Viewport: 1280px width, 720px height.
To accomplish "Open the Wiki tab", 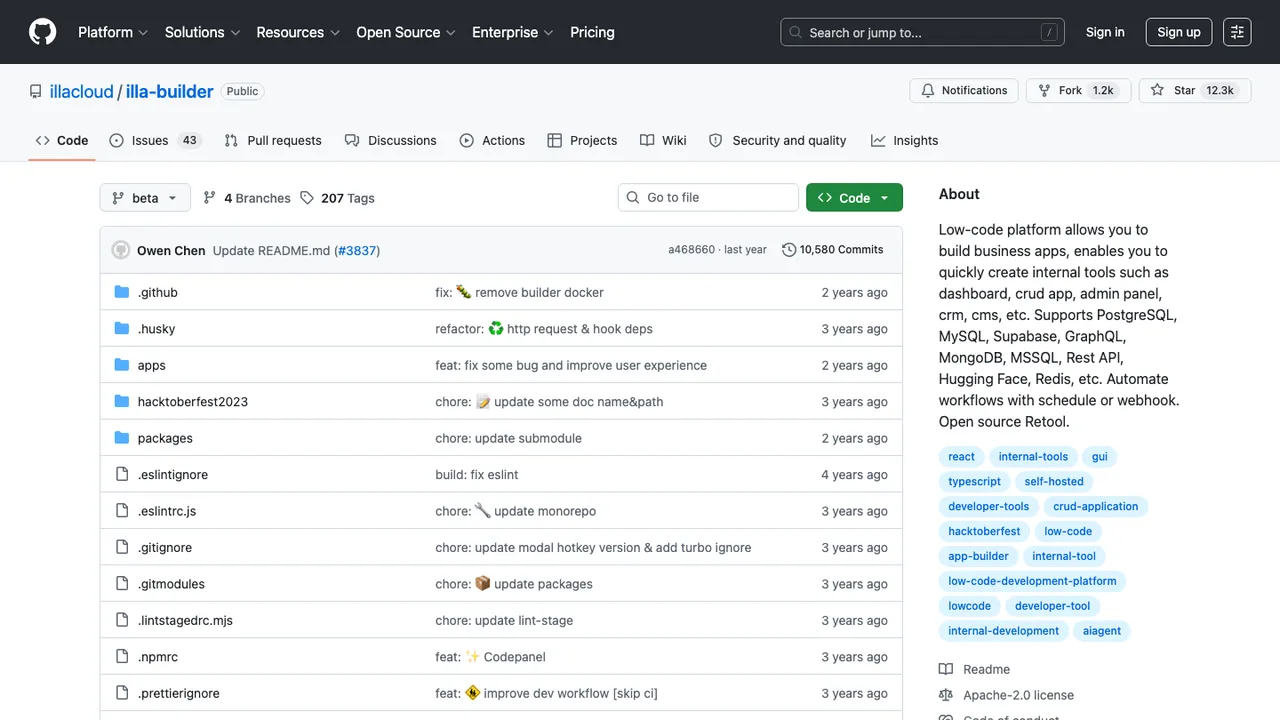I will [663, 140].
